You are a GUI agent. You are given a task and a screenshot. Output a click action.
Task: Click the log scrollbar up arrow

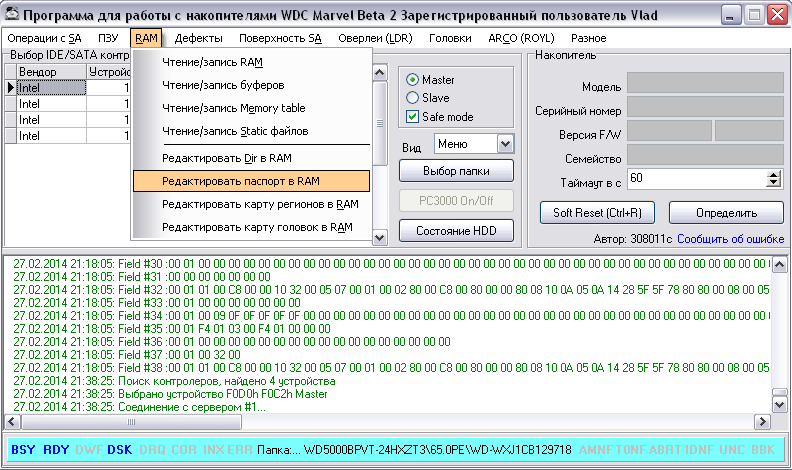[x=779, y=265]
